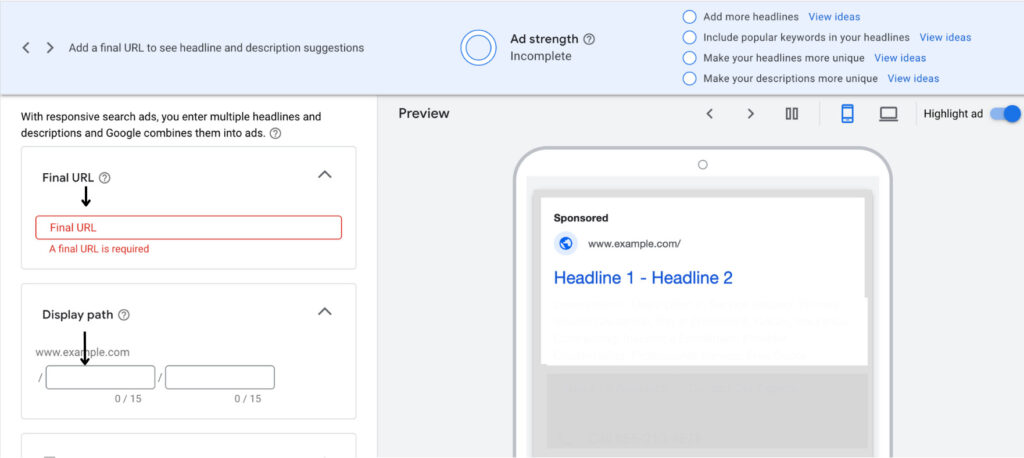Toggle Highlight ad switch
This screenshot has height=458, width=1024.
[x=1005, y=114]
